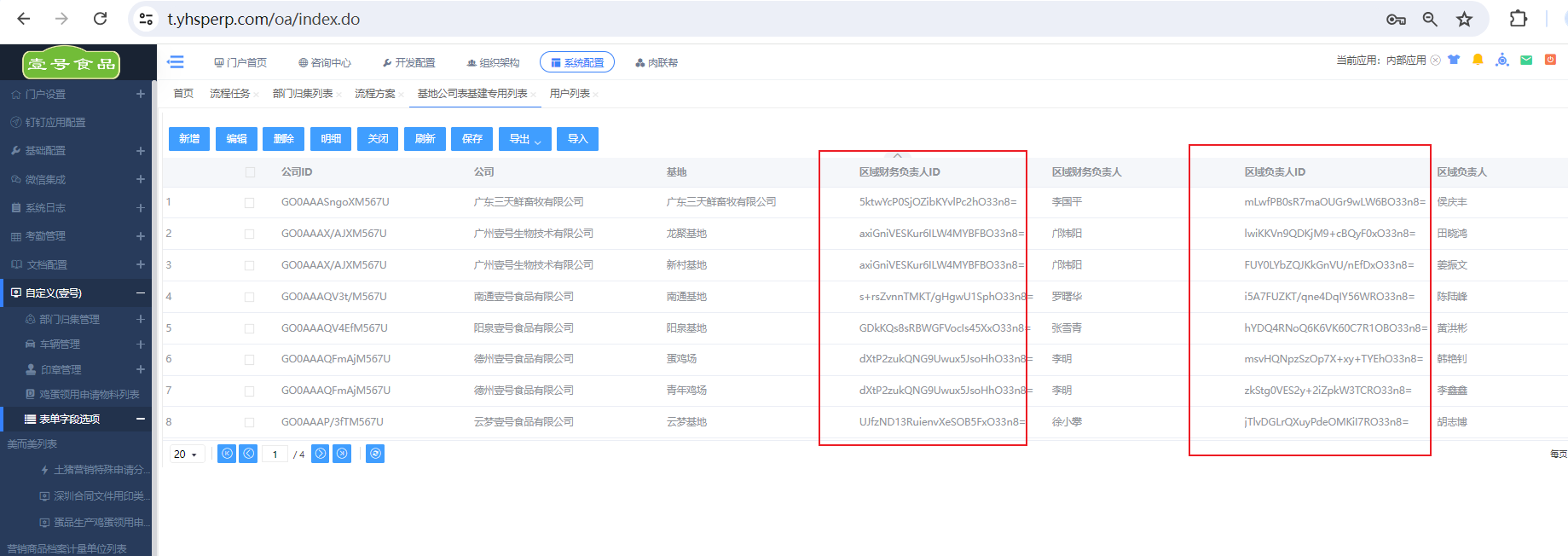Go to next page in pagination

(320, 454)
